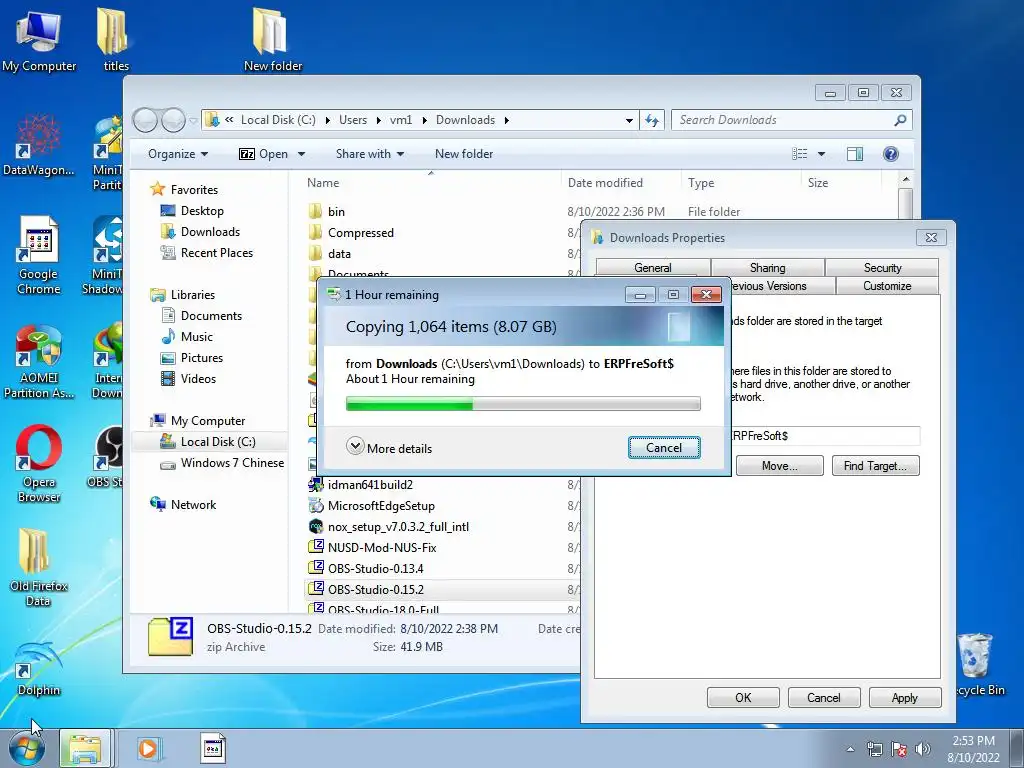Click the Move... button

click(x=779, y=466)
